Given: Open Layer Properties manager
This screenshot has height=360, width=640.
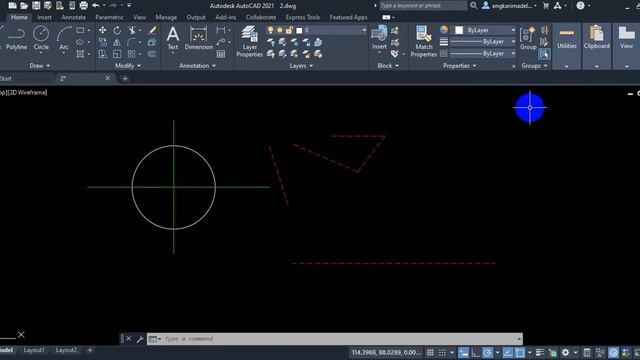Looking at the screenshot, I should pos(249,41).
